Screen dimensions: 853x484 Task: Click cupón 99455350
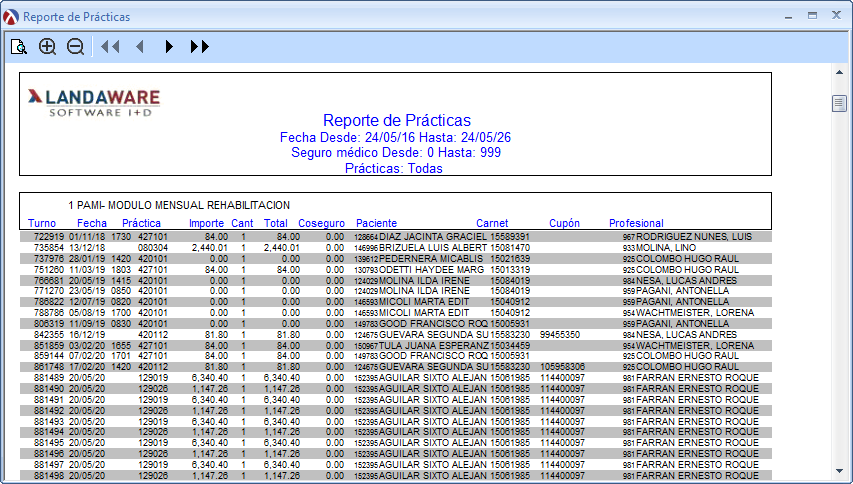(x=560, y=334)
